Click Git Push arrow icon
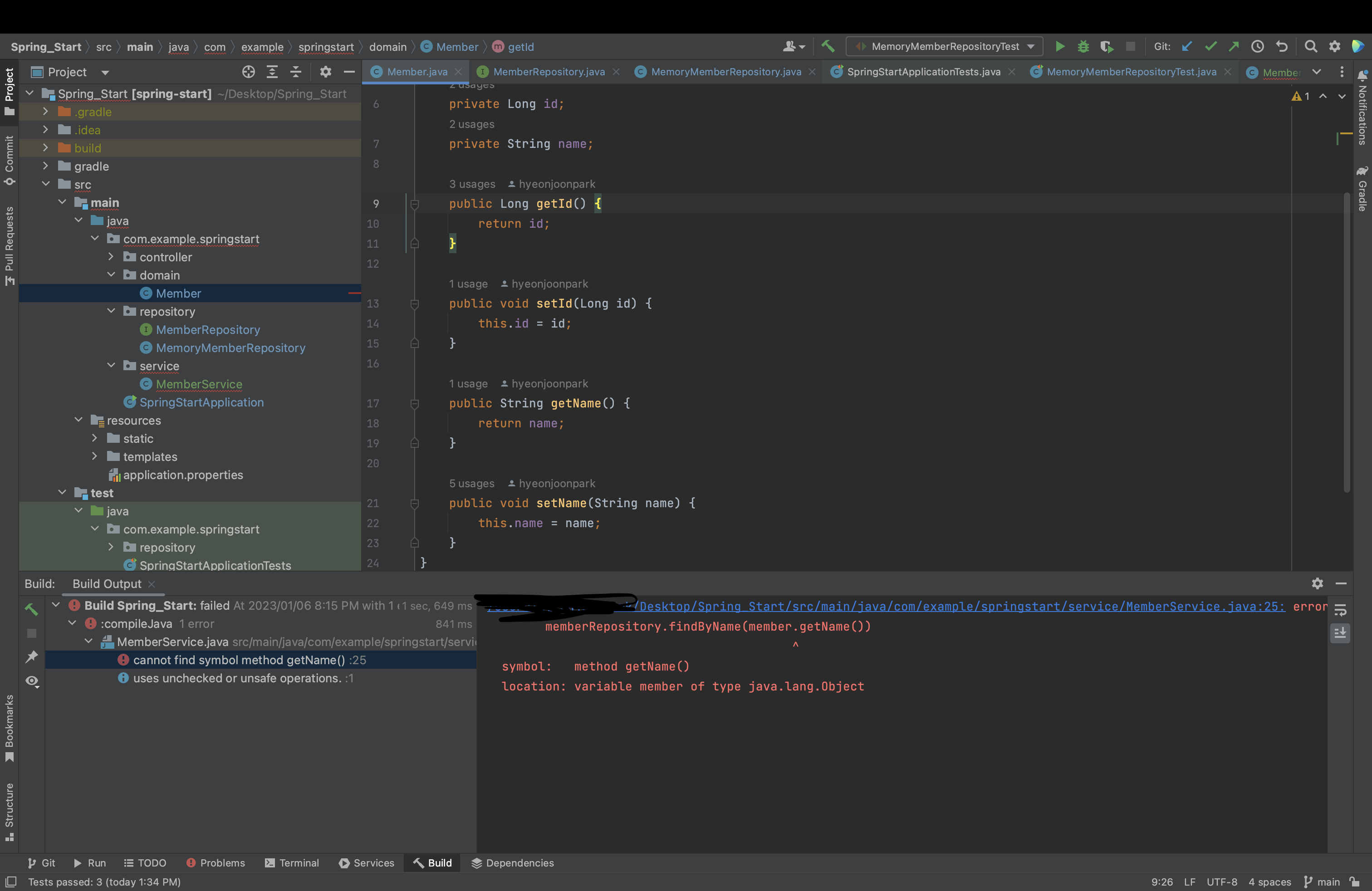1372x891 pixels. pos(1234,47)
